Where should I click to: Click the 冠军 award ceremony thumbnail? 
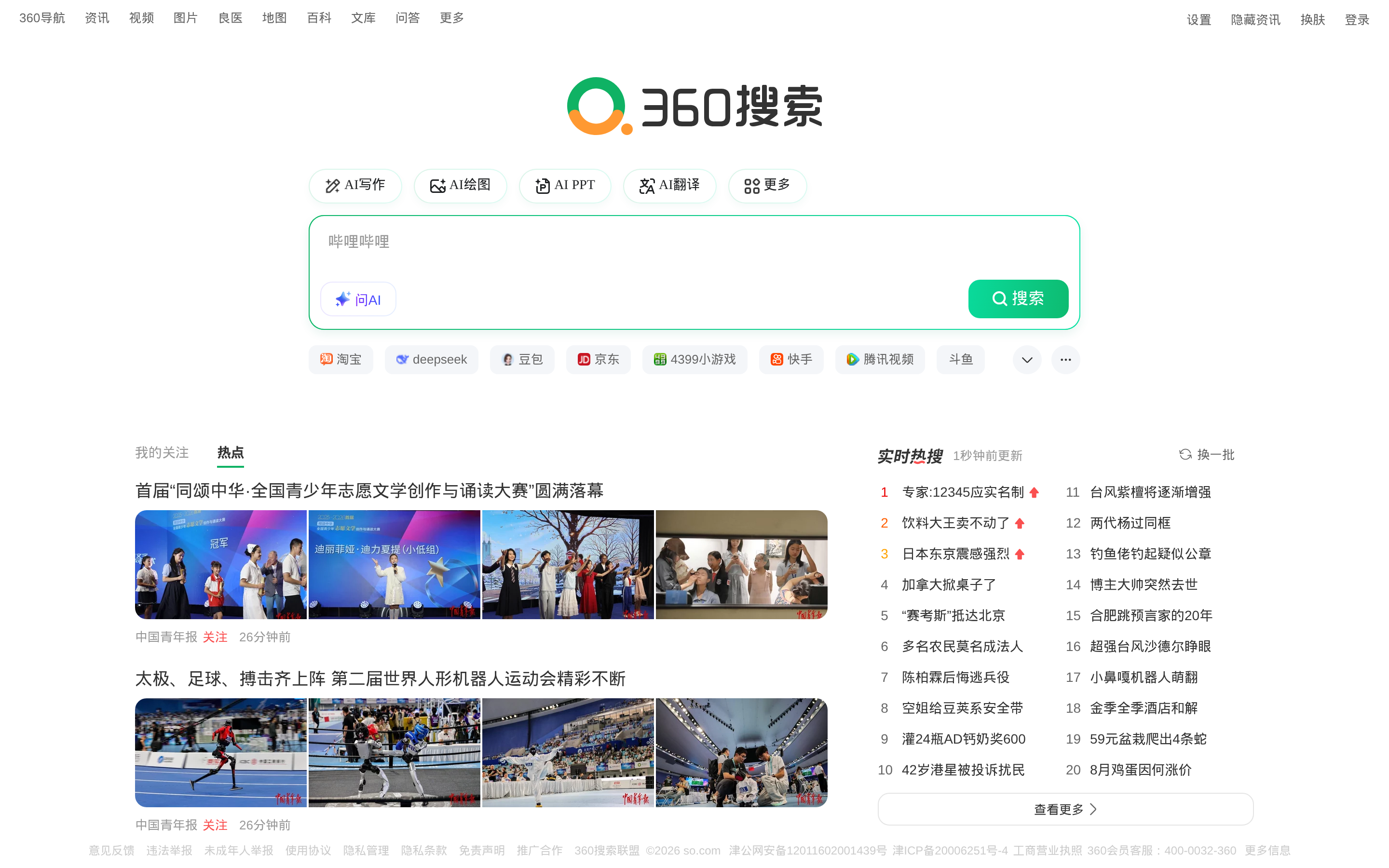click(x=220, y=564)
